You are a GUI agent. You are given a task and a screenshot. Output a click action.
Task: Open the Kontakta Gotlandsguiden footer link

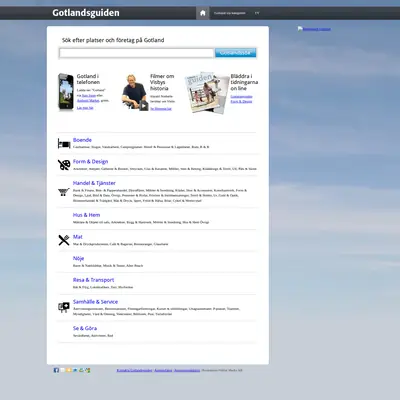coord(134,370)
